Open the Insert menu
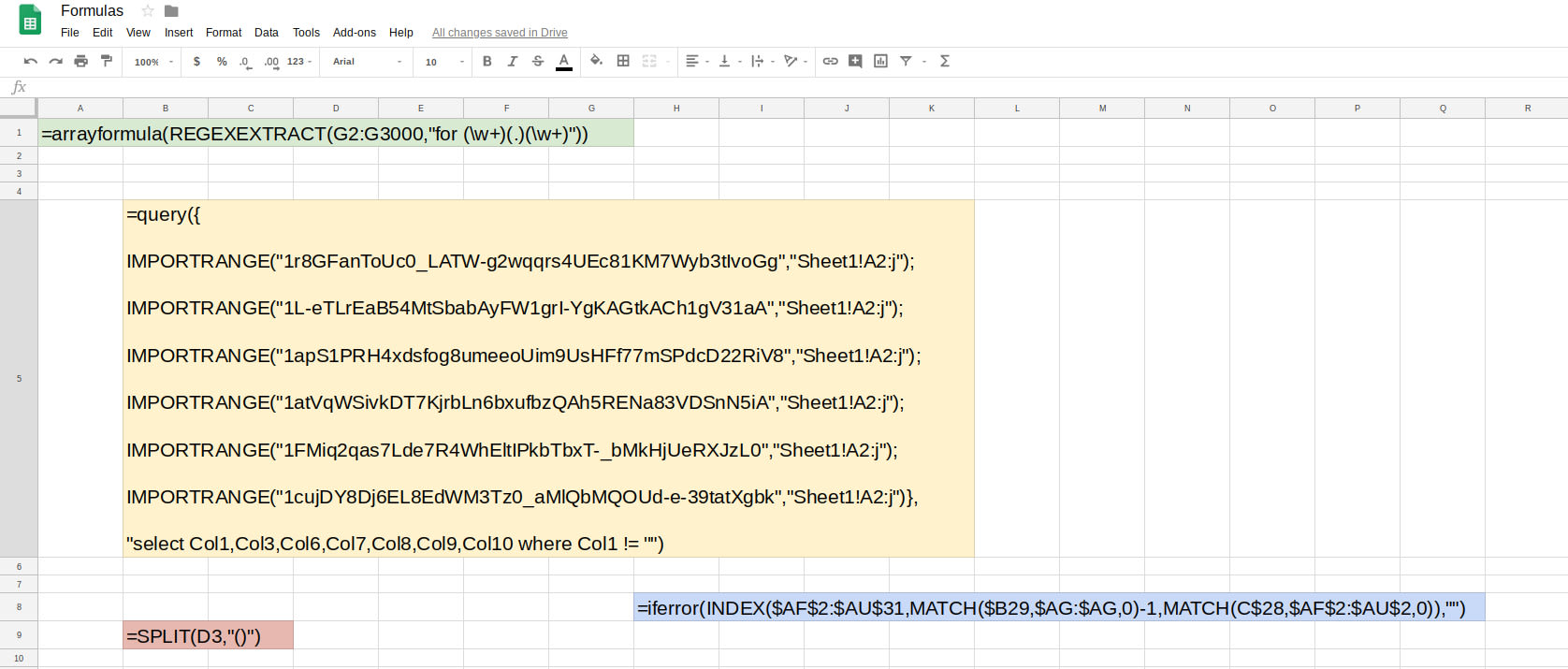Viewport: 1568px width, 669px height. [179, 32]
